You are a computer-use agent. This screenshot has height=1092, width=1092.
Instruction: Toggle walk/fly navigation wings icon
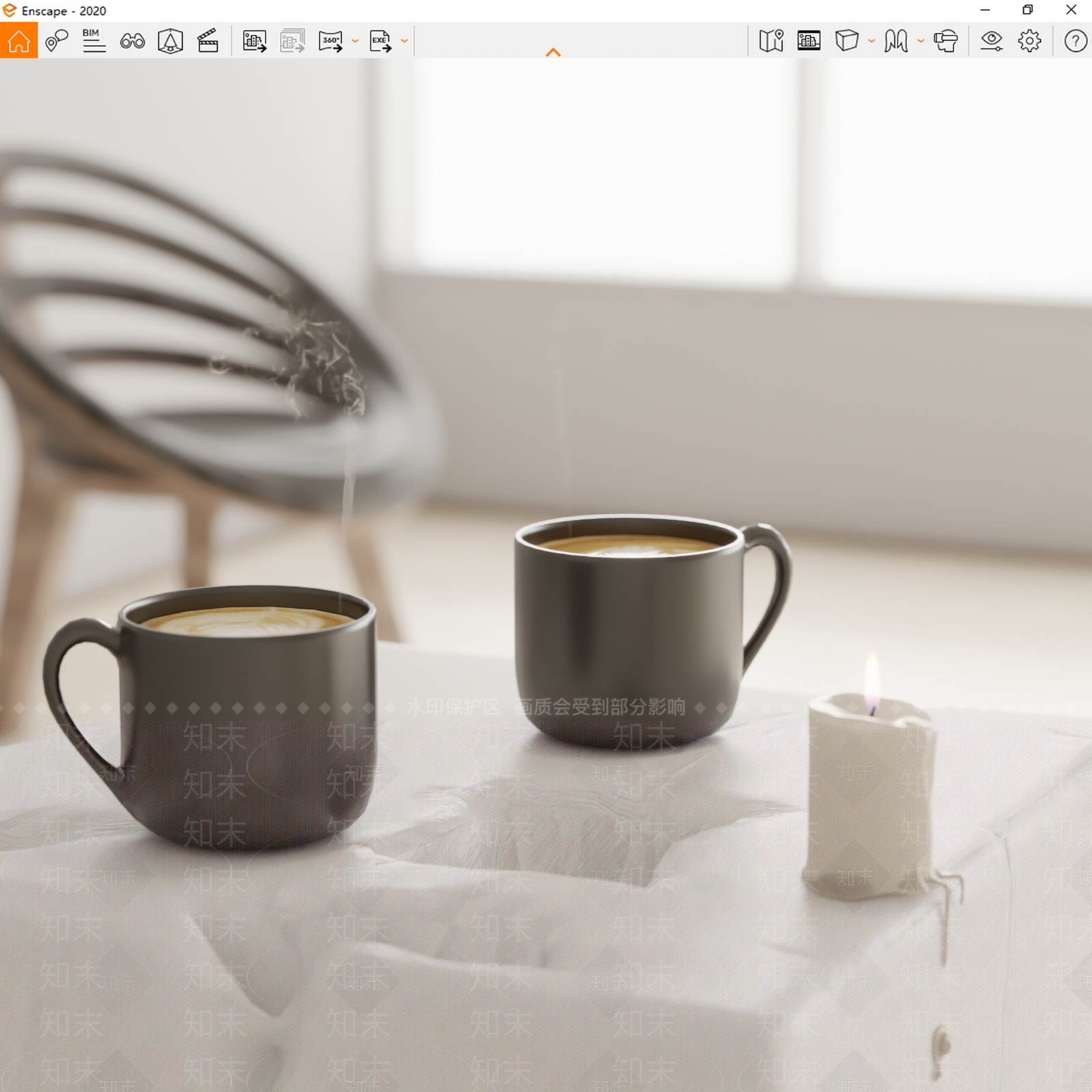tap(896, 41)
